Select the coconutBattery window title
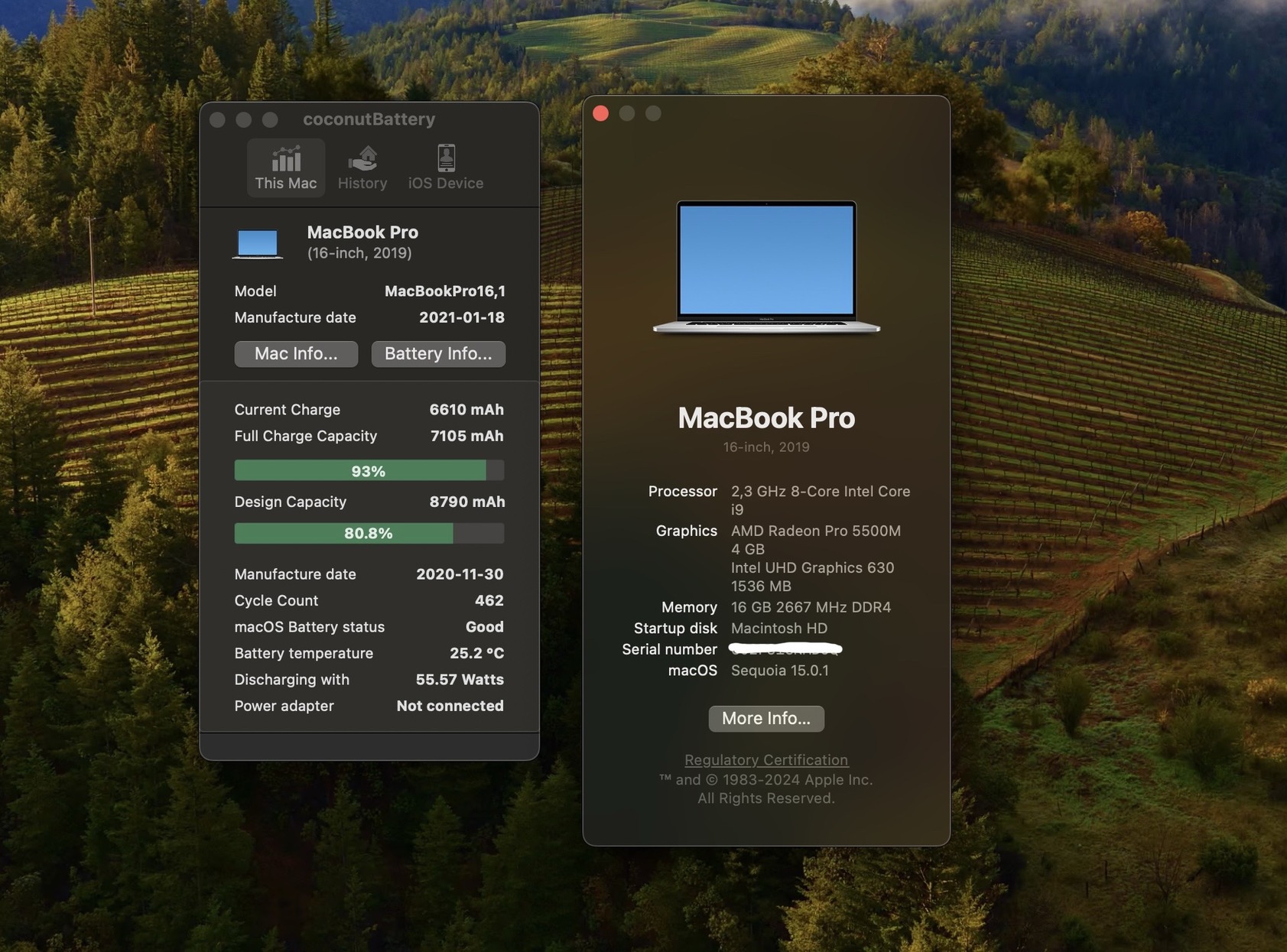 [369, 119]
